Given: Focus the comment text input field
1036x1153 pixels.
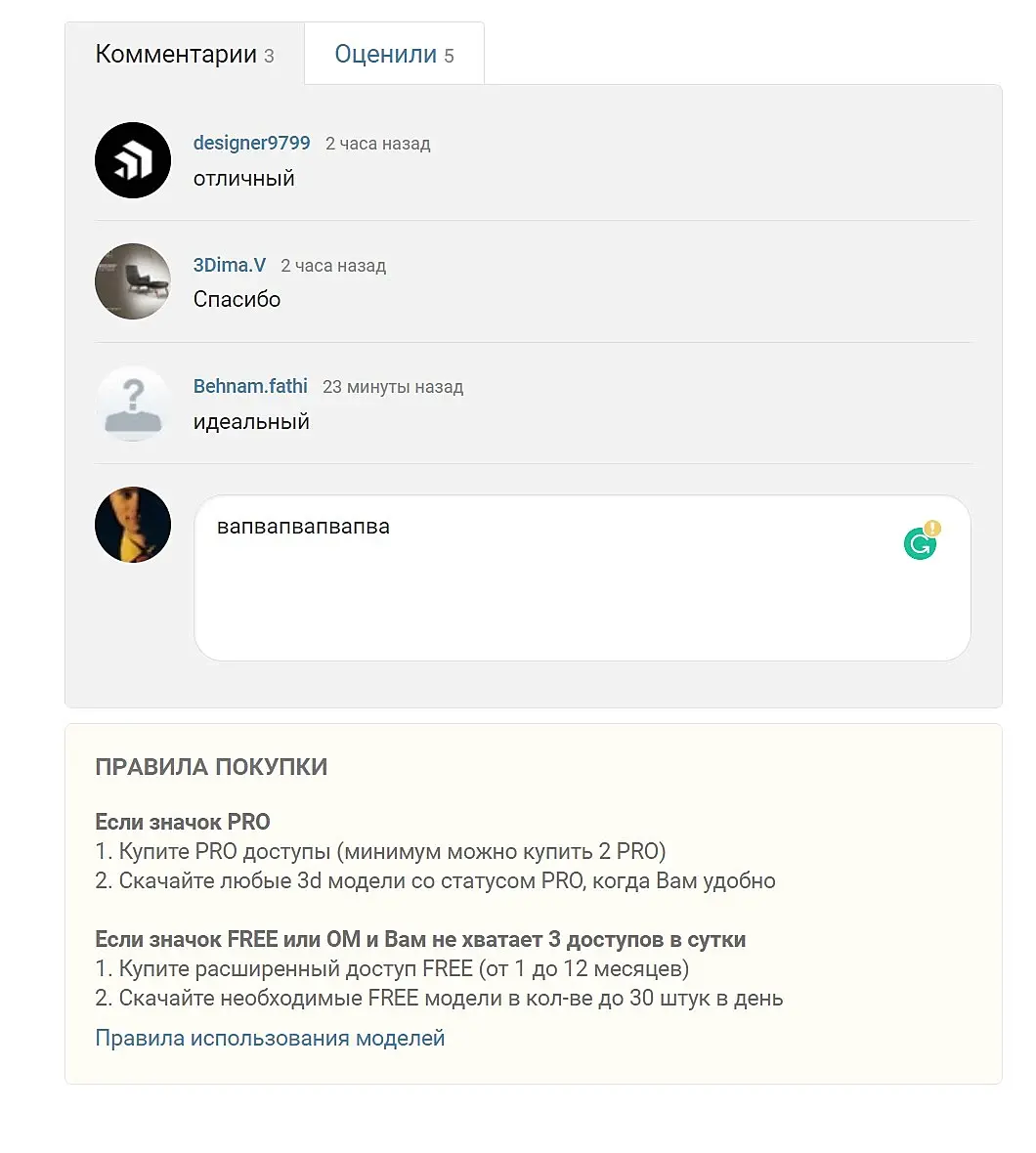Looking at the screenshot, I should click(x=547, y=586).
